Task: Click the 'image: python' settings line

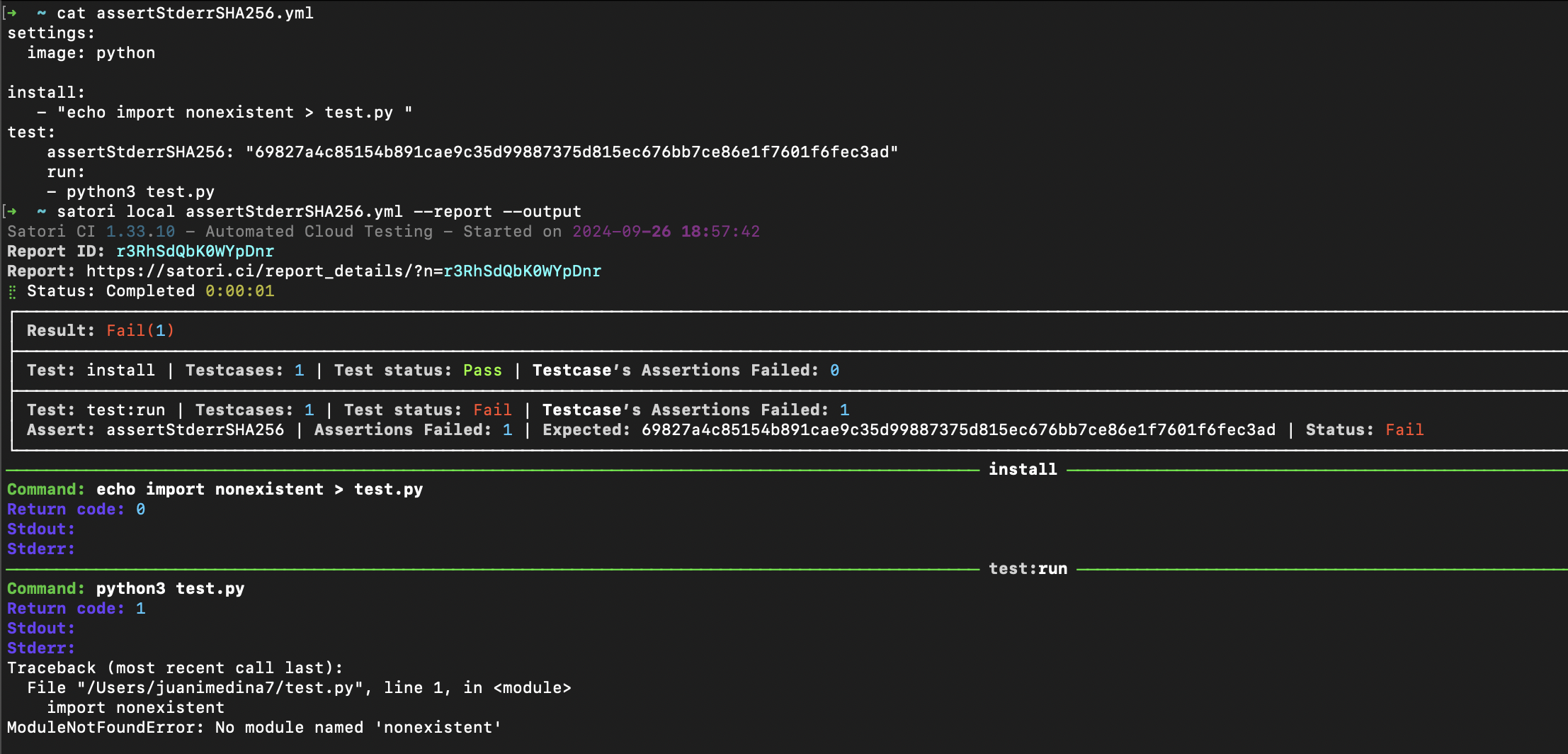Action: (91, 53)
